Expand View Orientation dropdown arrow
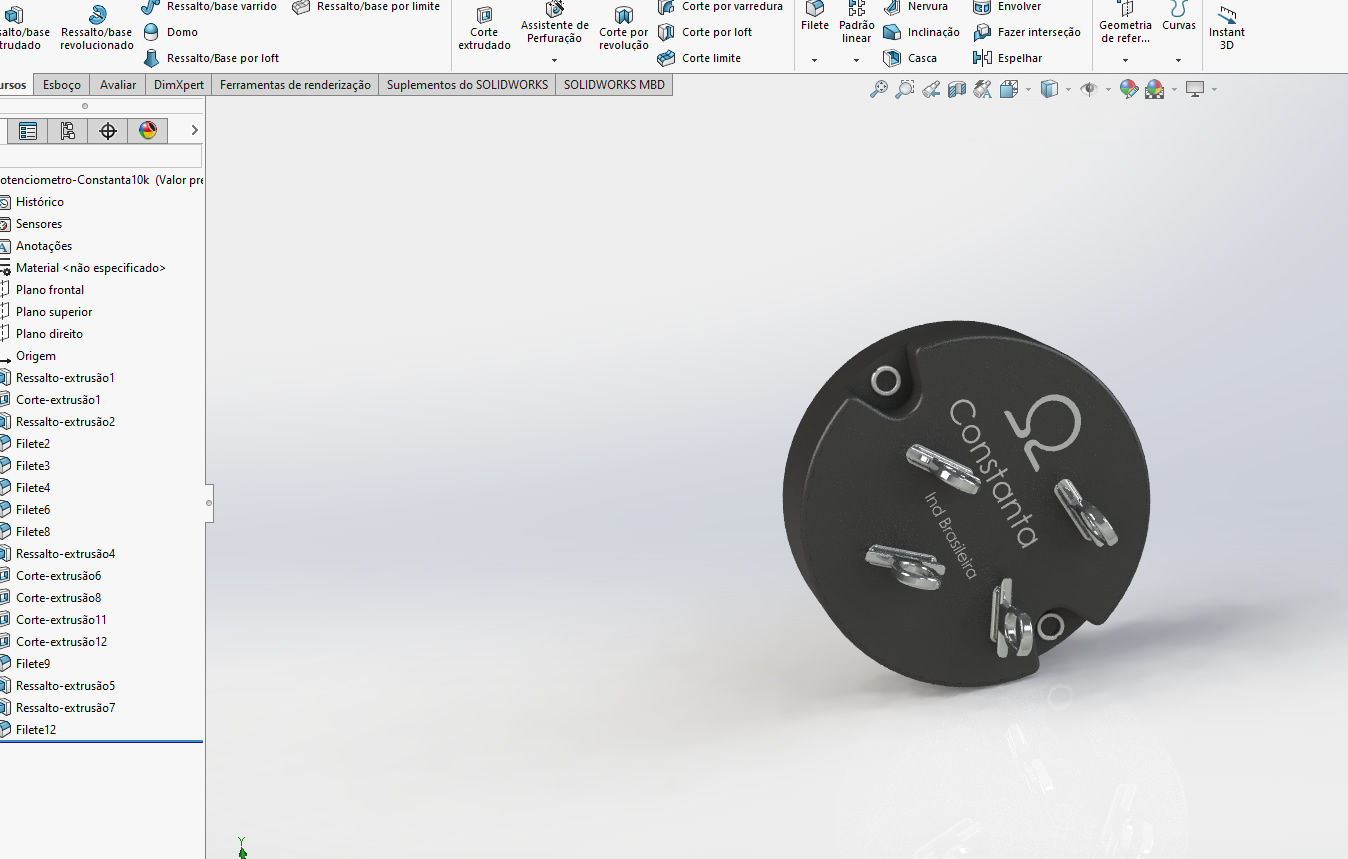Screen dimensions: 1348x859 (x=1029, y=90)
